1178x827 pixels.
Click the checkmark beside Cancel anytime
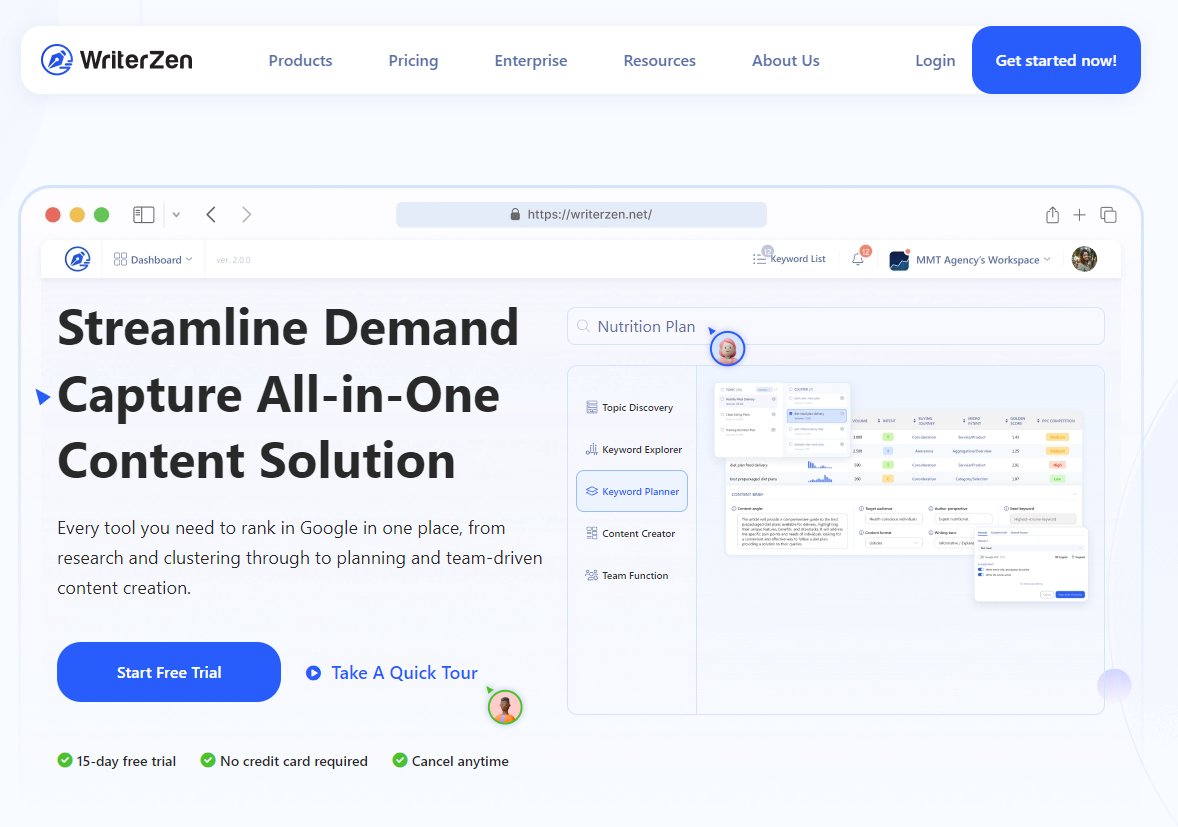tap(400, 761)
